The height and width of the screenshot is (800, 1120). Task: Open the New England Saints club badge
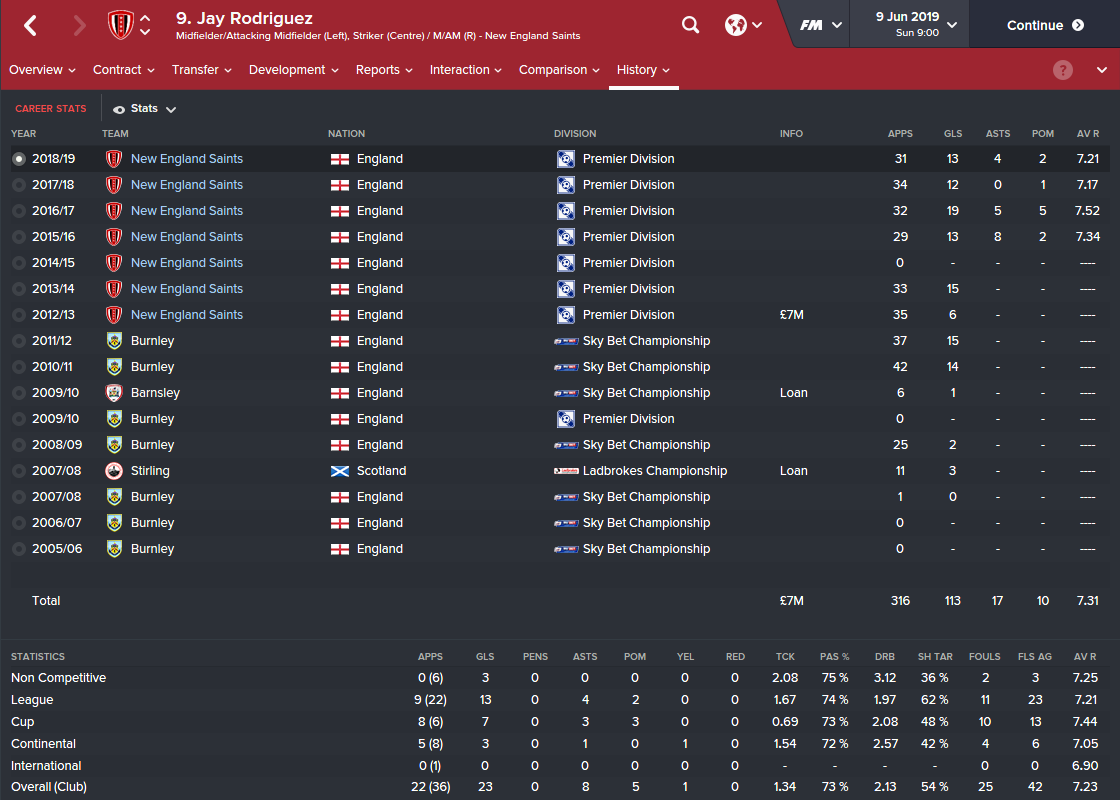coord(120,25)
